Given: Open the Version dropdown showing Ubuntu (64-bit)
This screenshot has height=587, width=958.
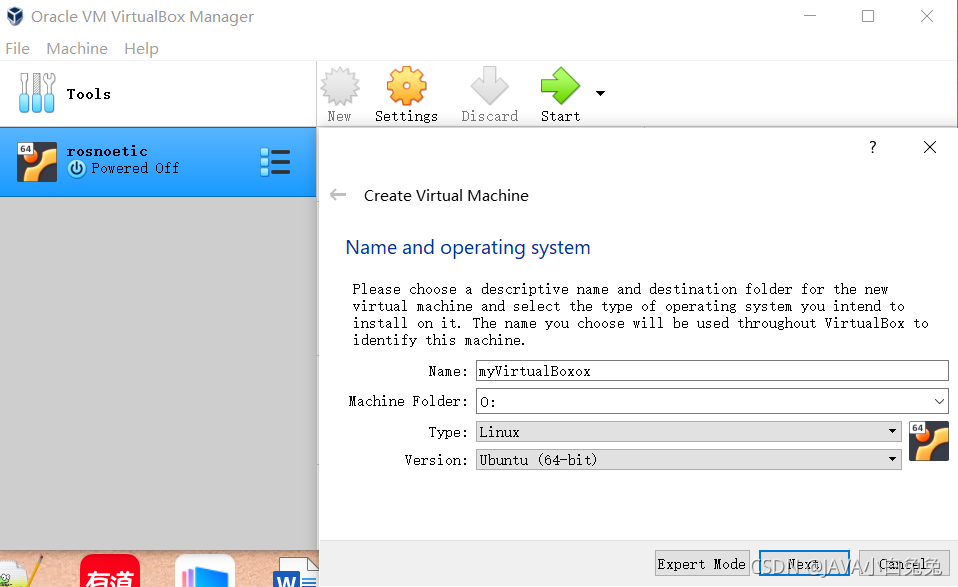Looking at the screenshot, I should [x=689, y=459].
